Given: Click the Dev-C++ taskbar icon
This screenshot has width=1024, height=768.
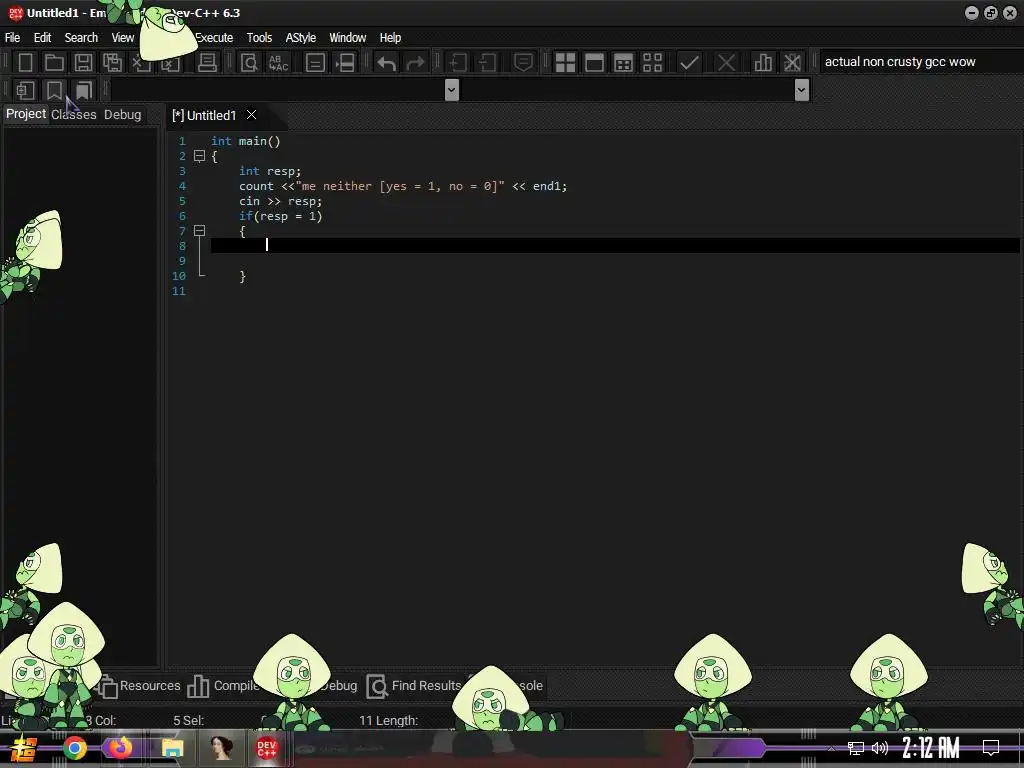Looking at the screenshot, I should point(266,748).
